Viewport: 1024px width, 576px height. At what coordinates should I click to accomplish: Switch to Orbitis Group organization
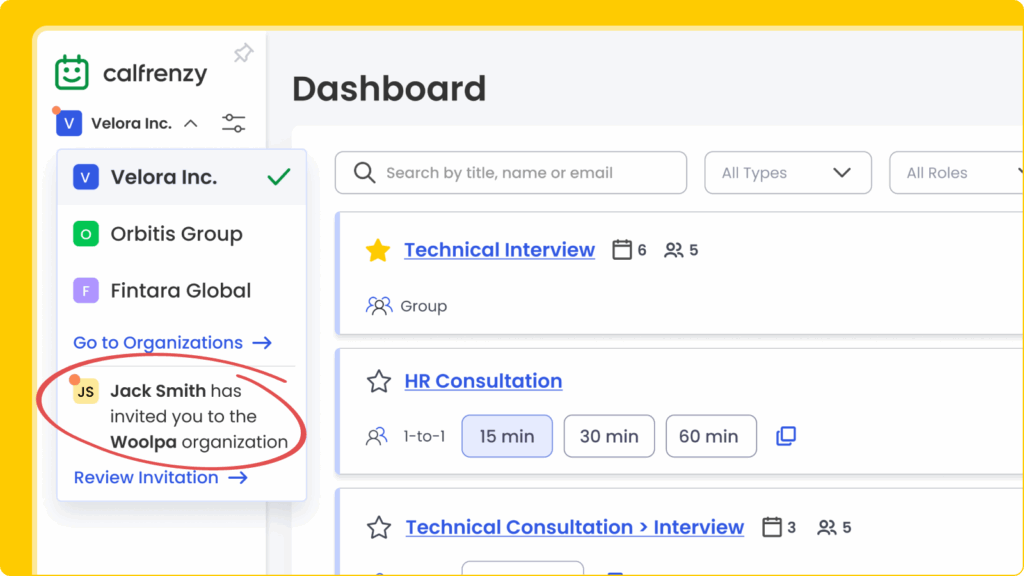(176, 234)
